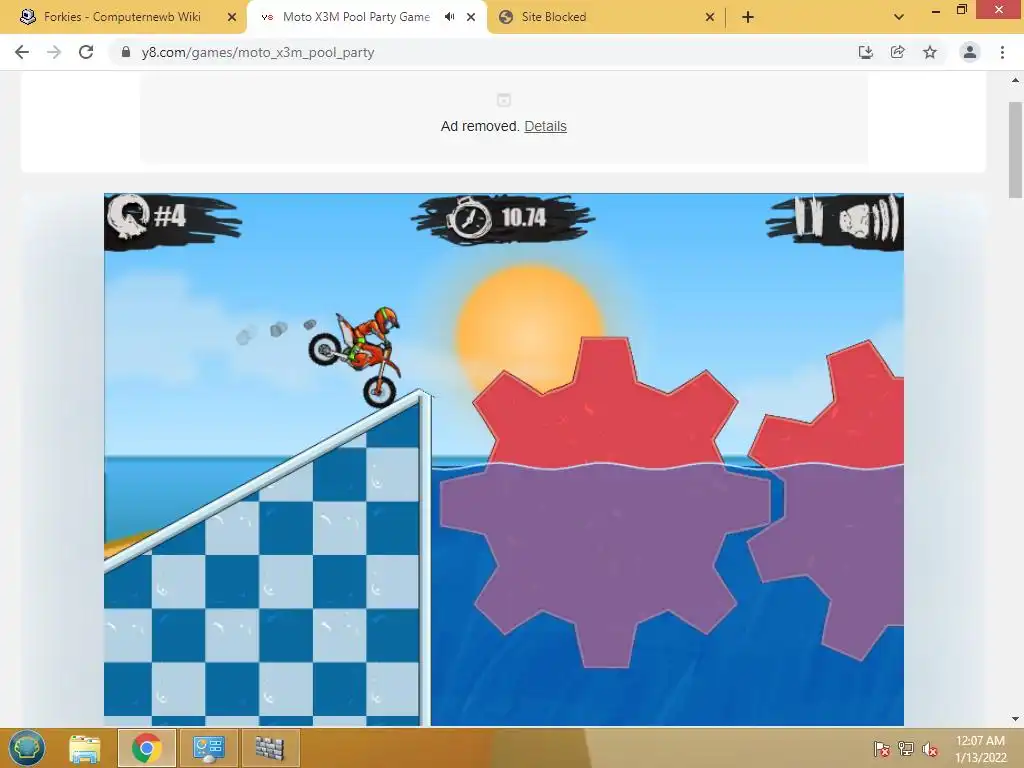The image size is (1024, 768).
Task: Bookmark this page with star icon
Action: click(x=930, y=52)
